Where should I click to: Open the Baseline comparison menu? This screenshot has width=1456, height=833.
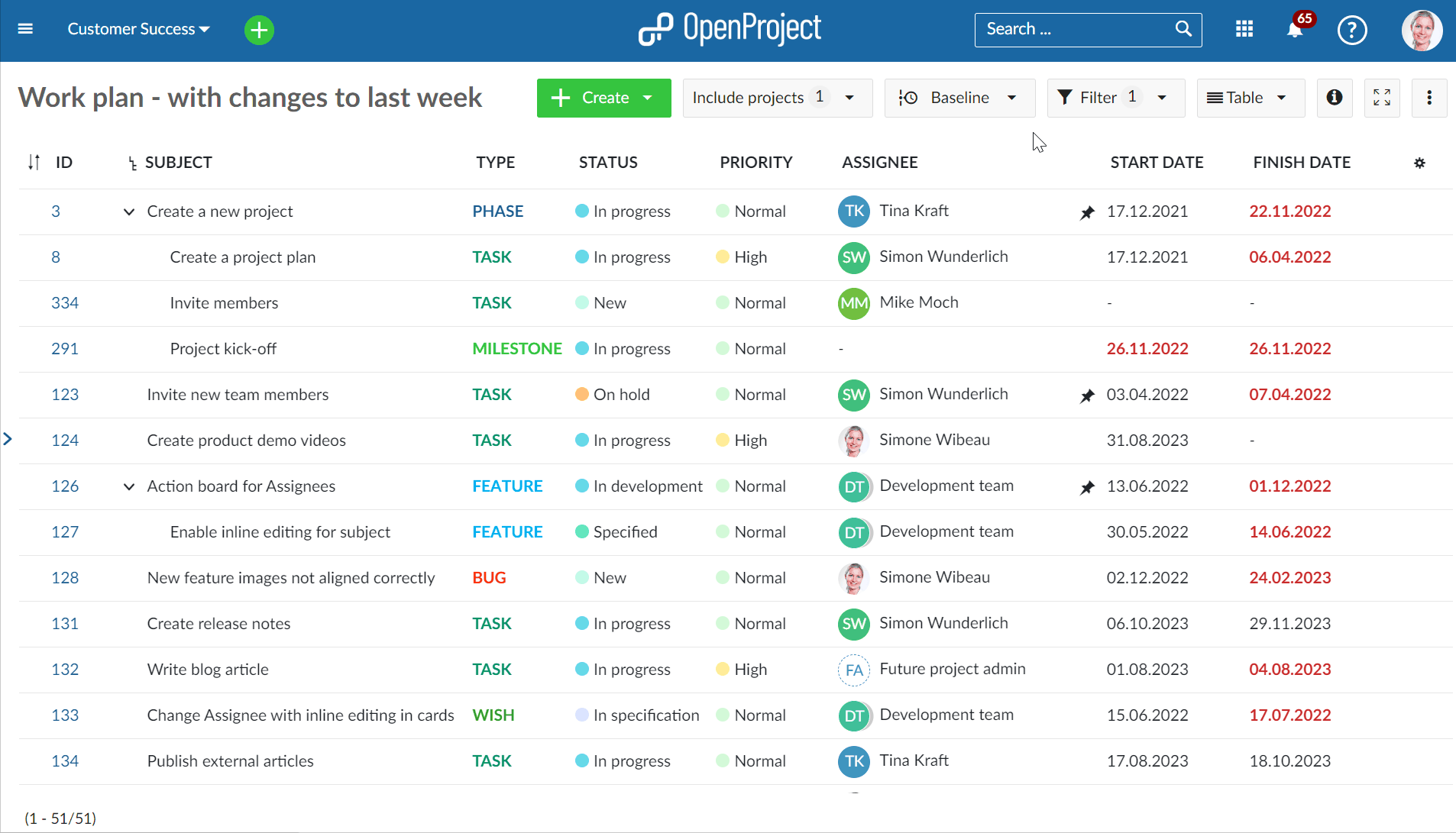click(x=959, y=98)
